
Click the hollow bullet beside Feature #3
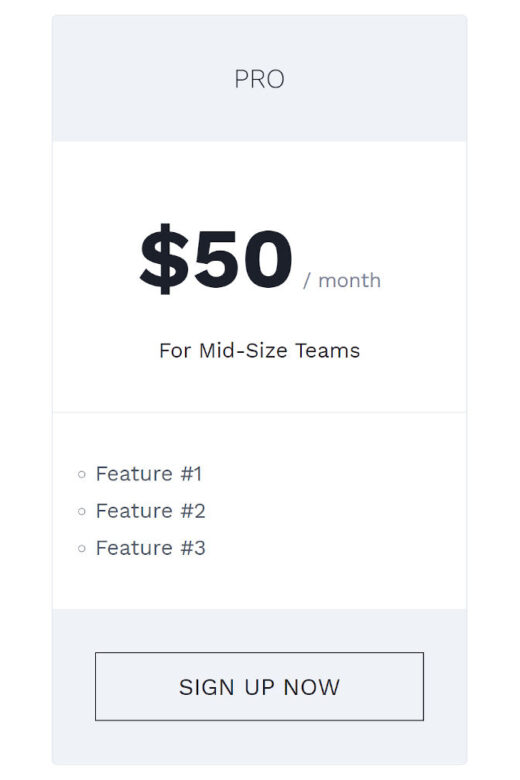coord(82,548)
